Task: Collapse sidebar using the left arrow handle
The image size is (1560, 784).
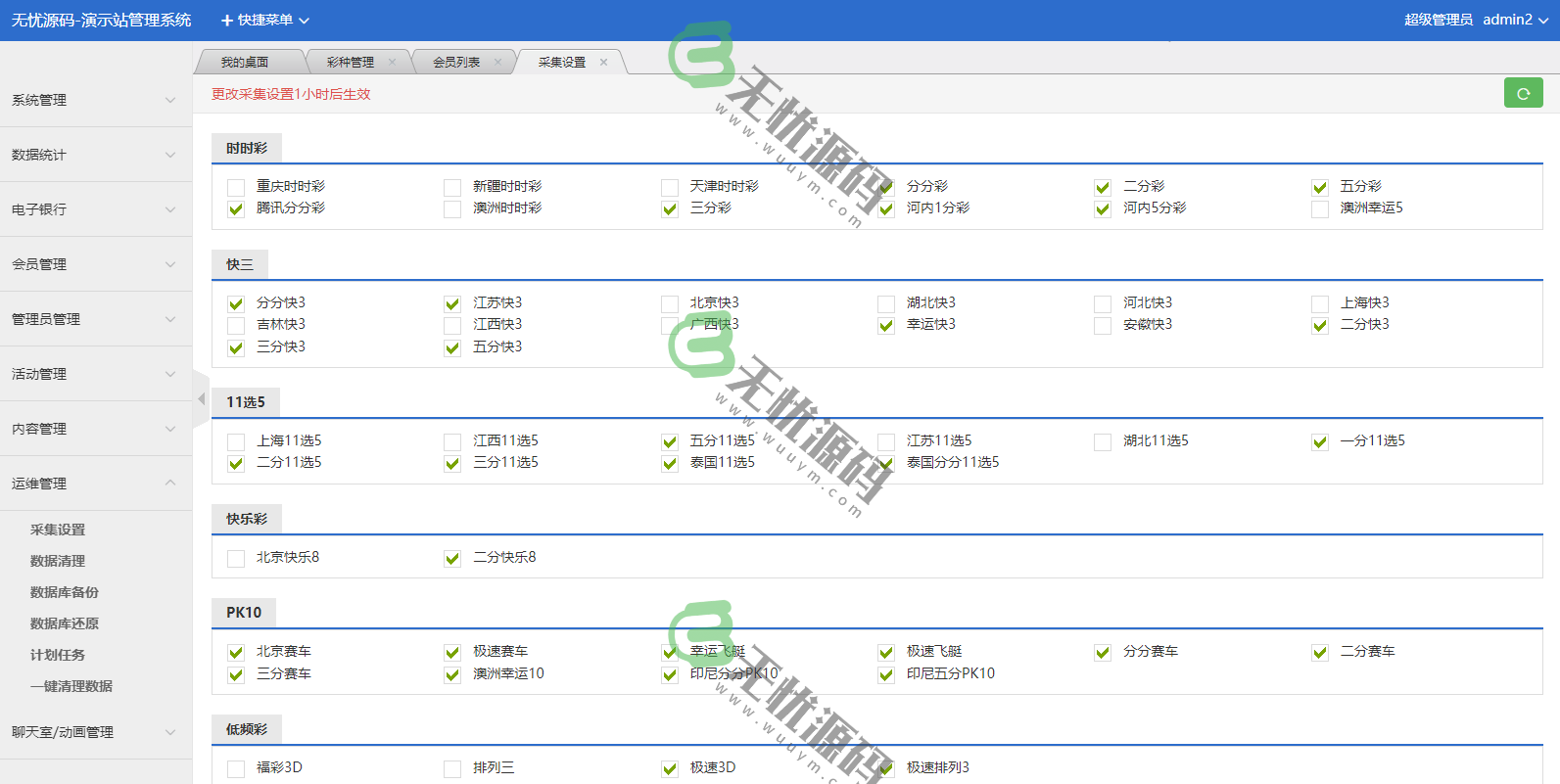Action: [201, 398]
